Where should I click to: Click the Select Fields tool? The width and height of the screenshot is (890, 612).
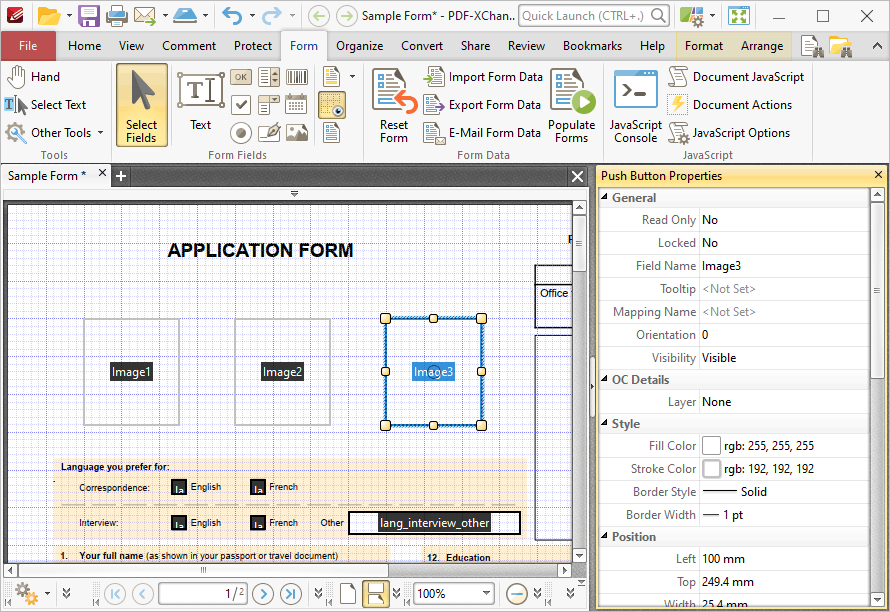(141, 105)
